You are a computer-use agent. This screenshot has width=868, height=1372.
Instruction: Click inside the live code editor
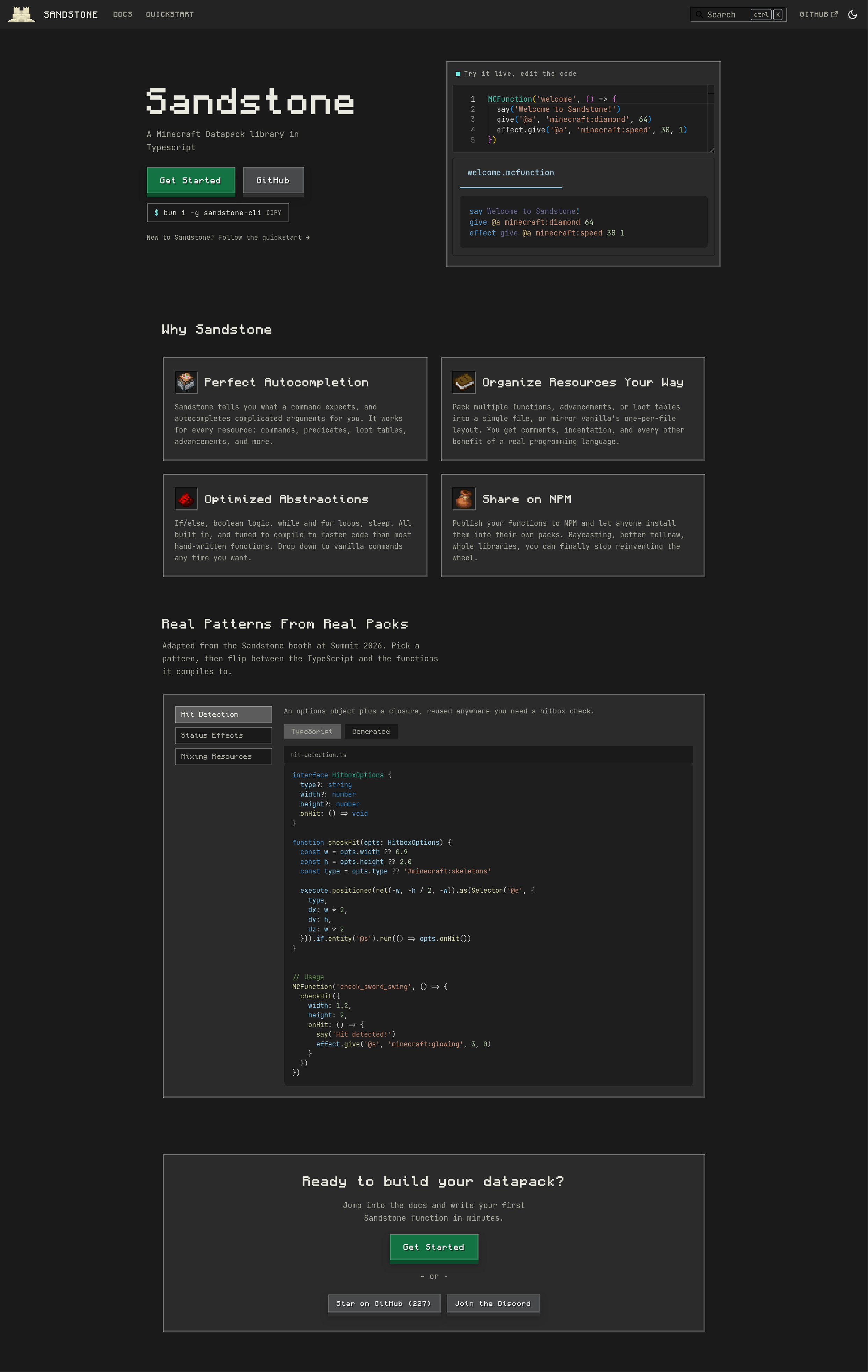pyautogui.click(x=583, y=119)
